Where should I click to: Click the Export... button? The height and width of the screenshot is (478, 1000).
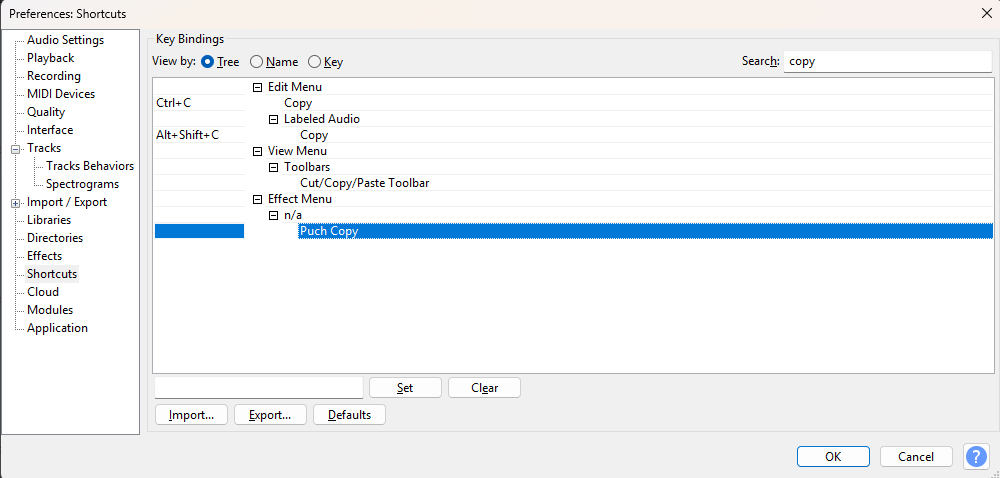point(270,415)
